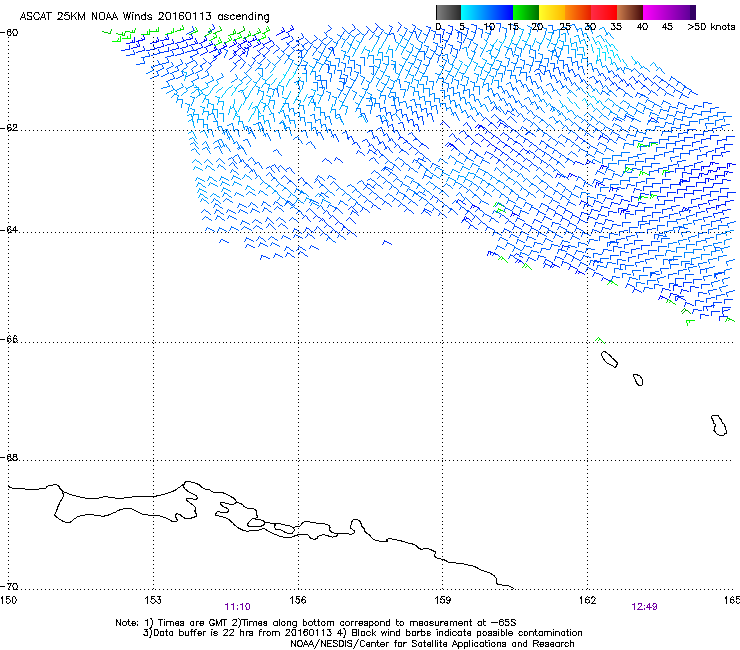Click the largest island outline near 162E
The height and width of the screenshot is (650, 740).
pyautogui.click(x=609, y=360)
